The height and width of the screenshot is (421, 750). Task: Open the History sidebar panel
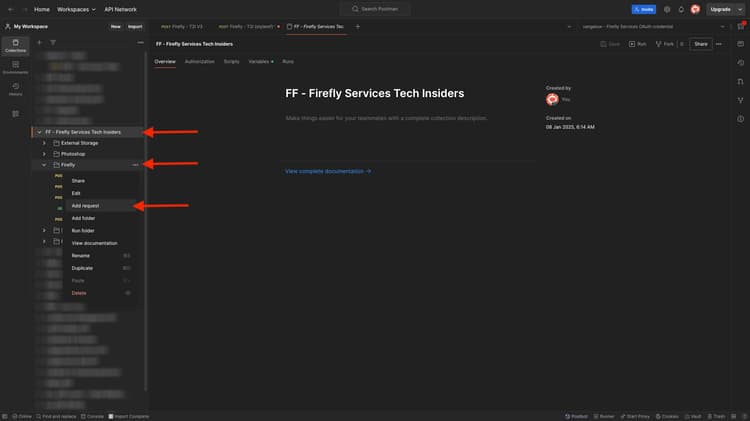(x=15, y=89)
